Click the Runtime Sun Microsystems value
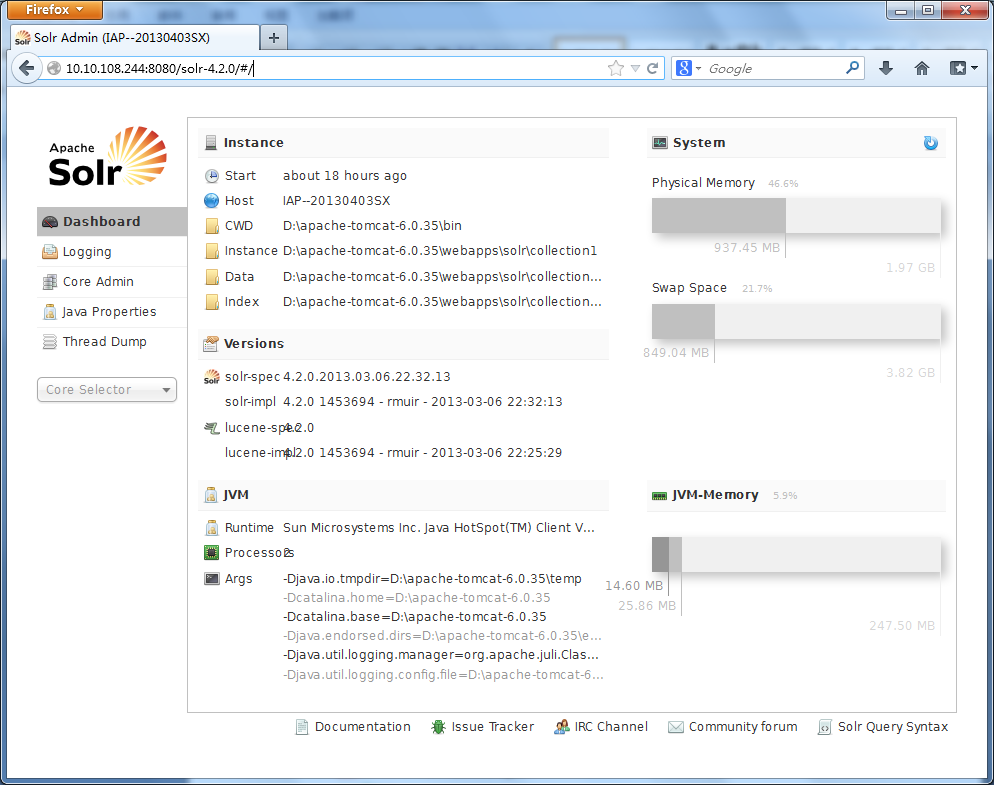The height and width of the screenshot is (785, 994). click(439, 528)
